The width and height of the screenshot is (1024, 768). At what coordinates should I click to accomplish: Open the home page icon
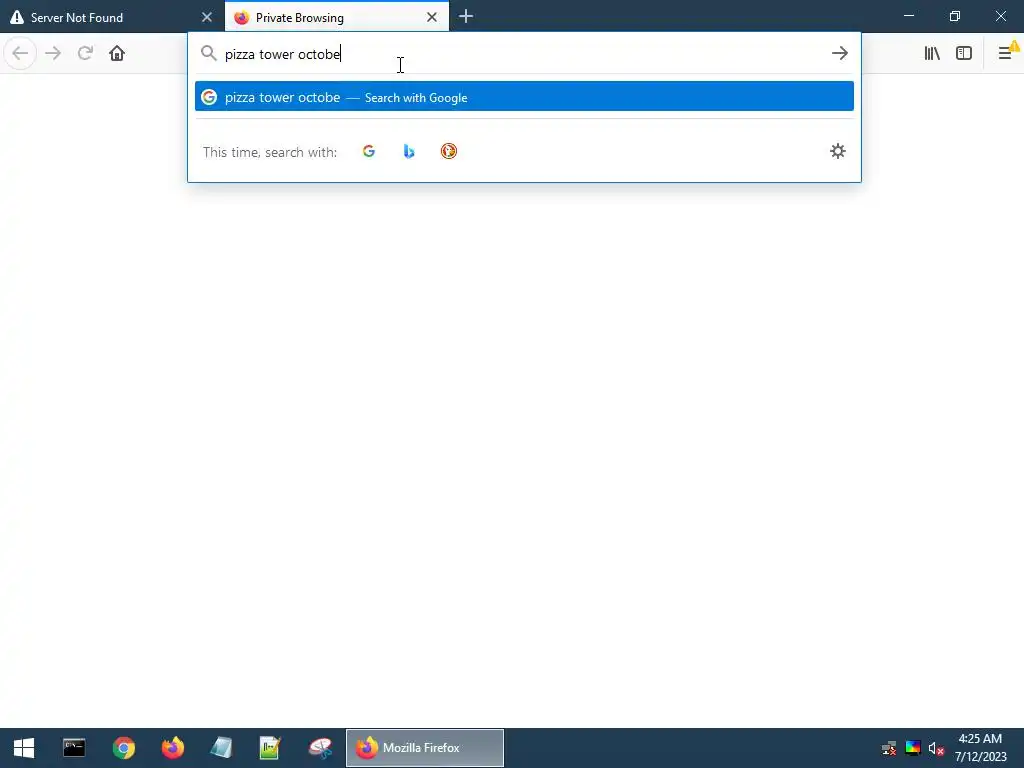117,53
